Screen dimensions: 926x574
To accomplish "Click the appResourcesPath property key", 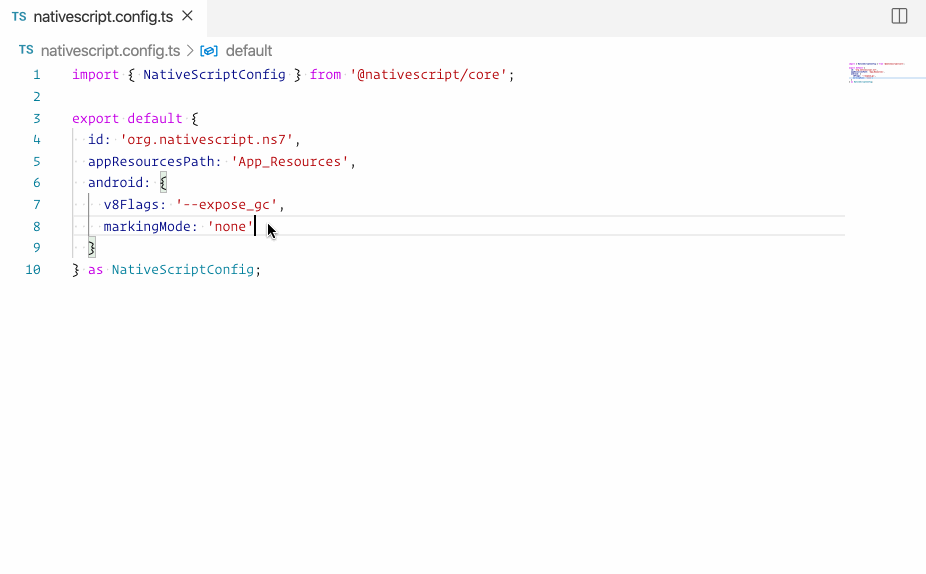I will 151,162.
